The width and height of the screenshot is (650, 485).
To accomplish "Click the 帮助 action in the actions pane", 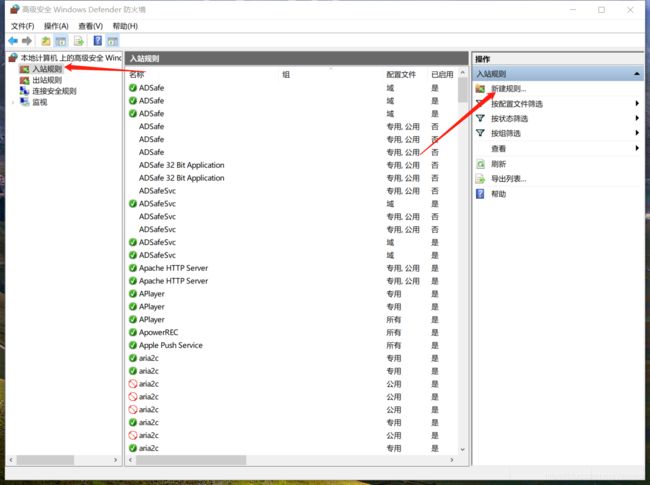I will [x=498, y=194].
